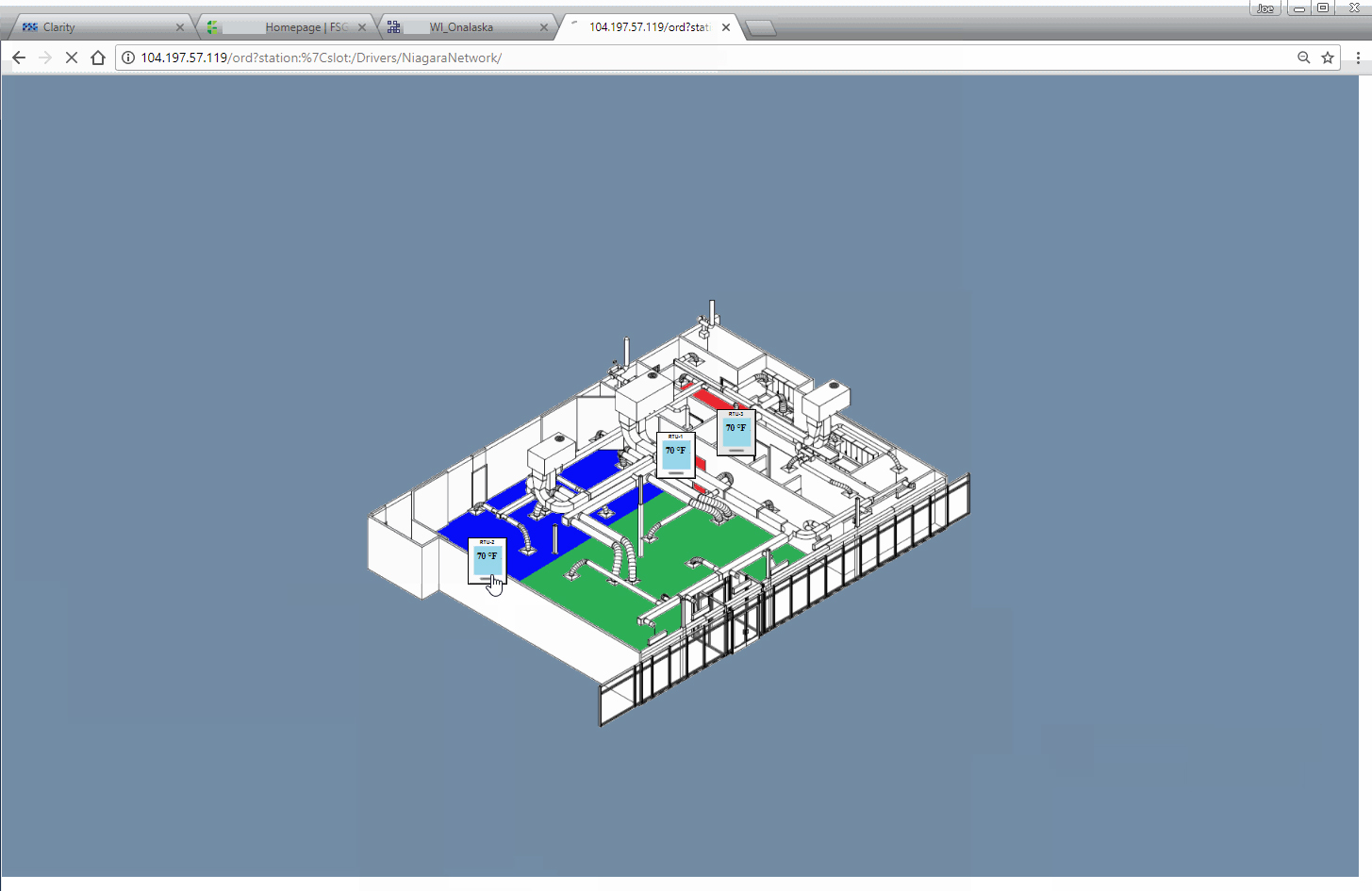Viewport: 1372px width, 891px height.
Task: Bookmark this page with the star
Action: [1328, 58]
